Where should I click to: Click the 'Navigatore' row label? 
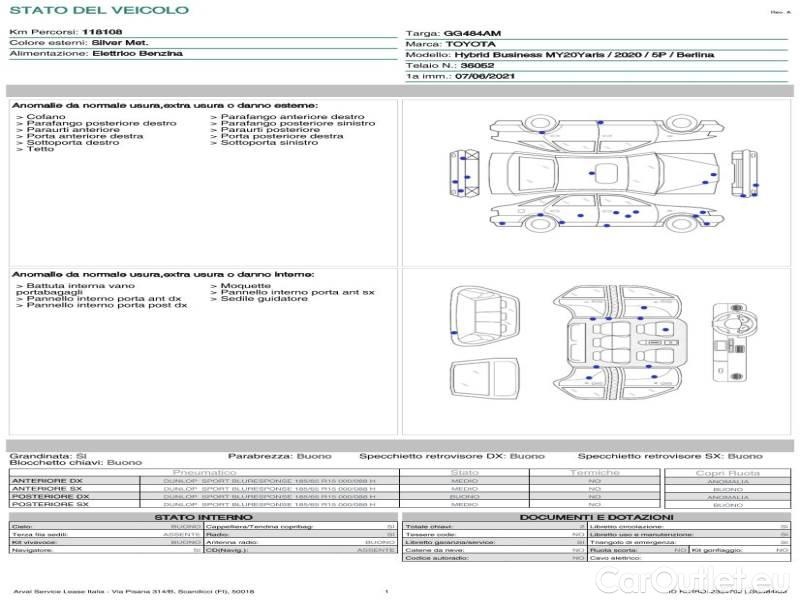[x=32, y=551]
